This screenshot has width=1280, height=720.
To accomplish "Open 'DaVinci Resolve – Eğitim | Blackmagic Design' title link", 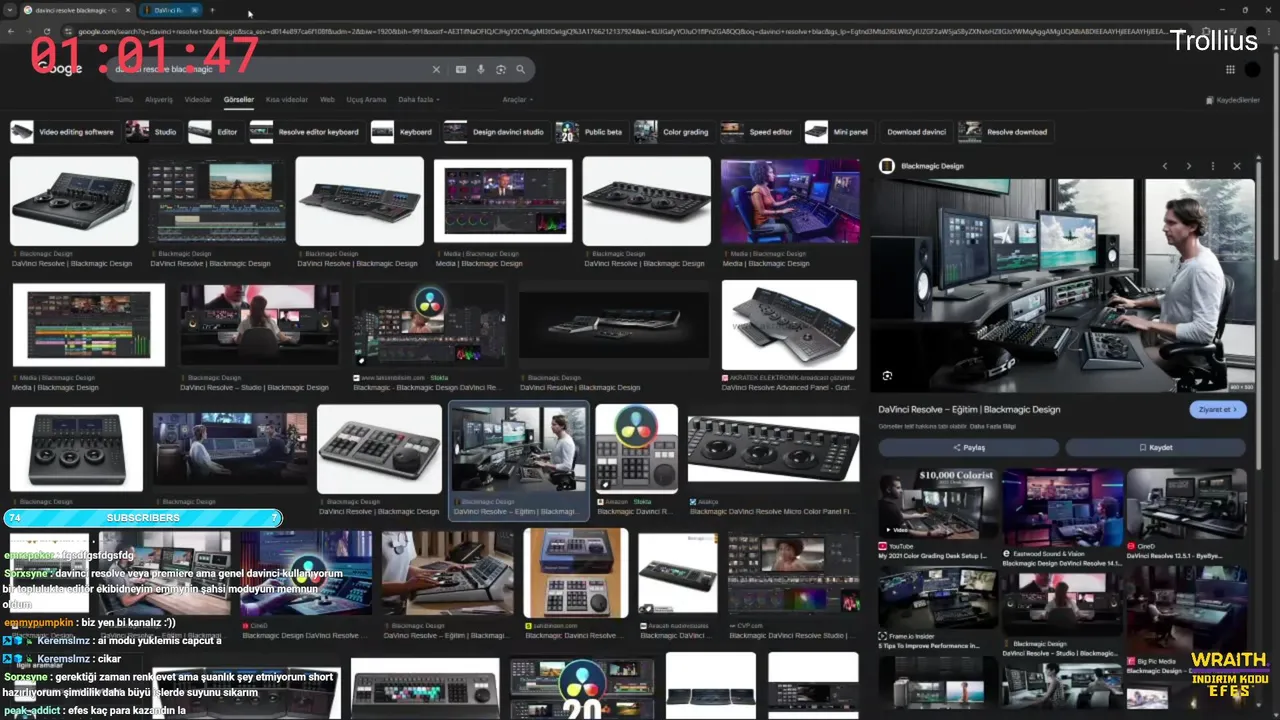I will point(969,409).
